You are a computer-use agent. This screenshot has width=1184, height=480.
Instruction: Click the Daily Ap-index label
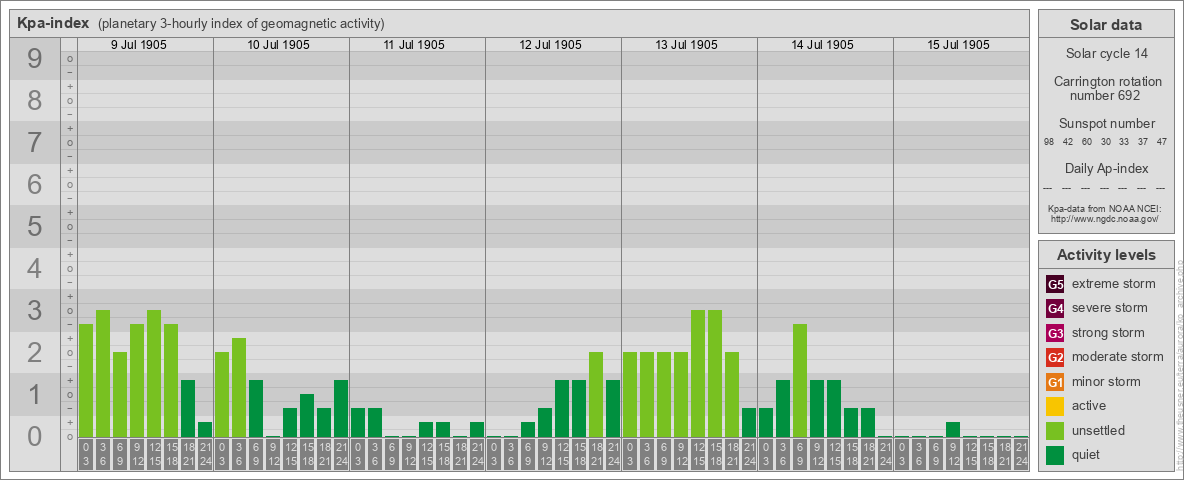[x=1106, y=168]
